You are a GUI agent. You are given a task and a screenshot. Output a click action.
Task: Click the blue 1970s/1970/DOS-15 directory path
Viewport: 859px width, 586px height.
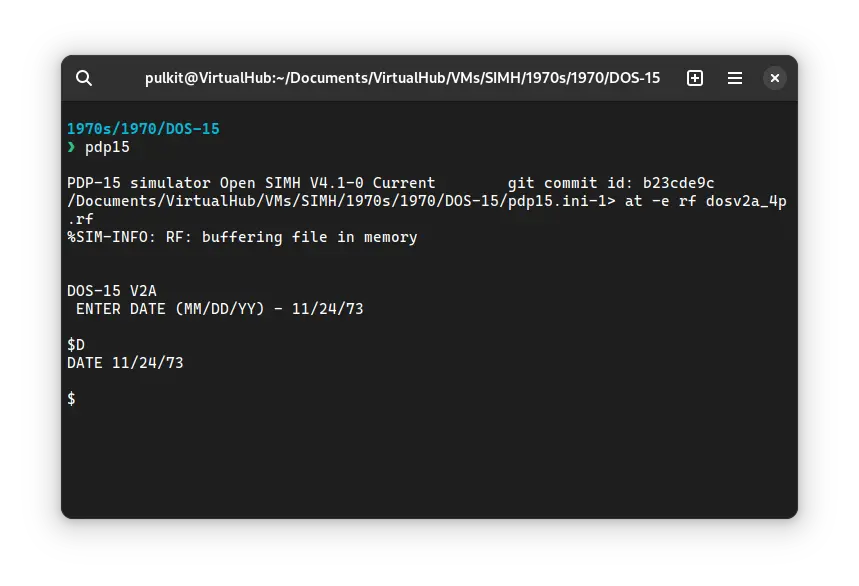pos(143,129)
